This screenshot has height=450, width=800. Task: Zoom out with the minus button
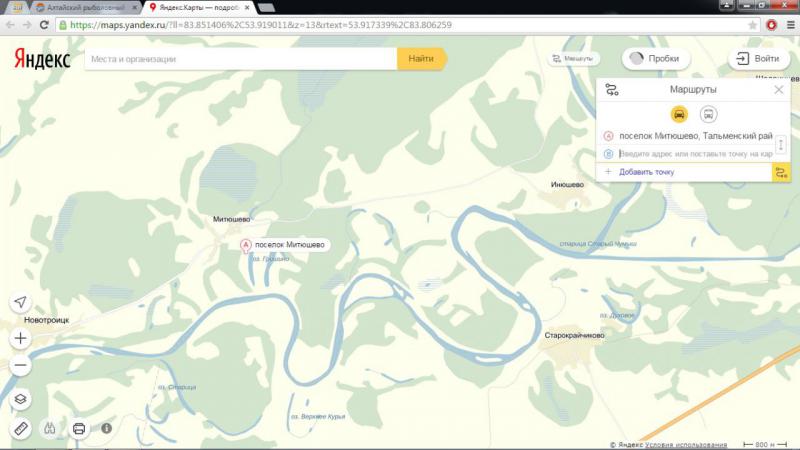21,366
